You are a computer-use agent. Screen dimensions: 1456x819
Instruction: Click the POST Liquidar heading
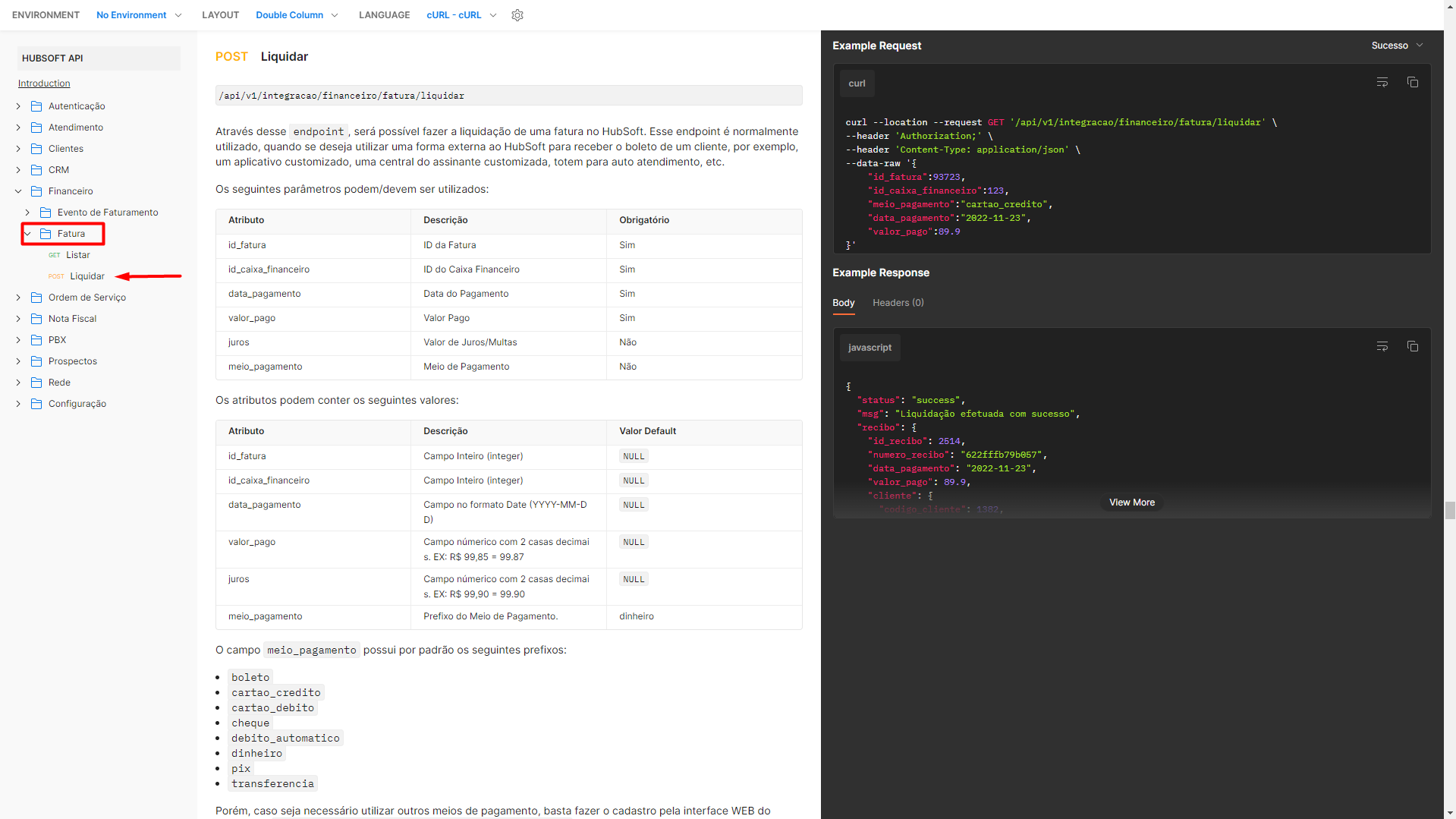[x=262, y=57]
